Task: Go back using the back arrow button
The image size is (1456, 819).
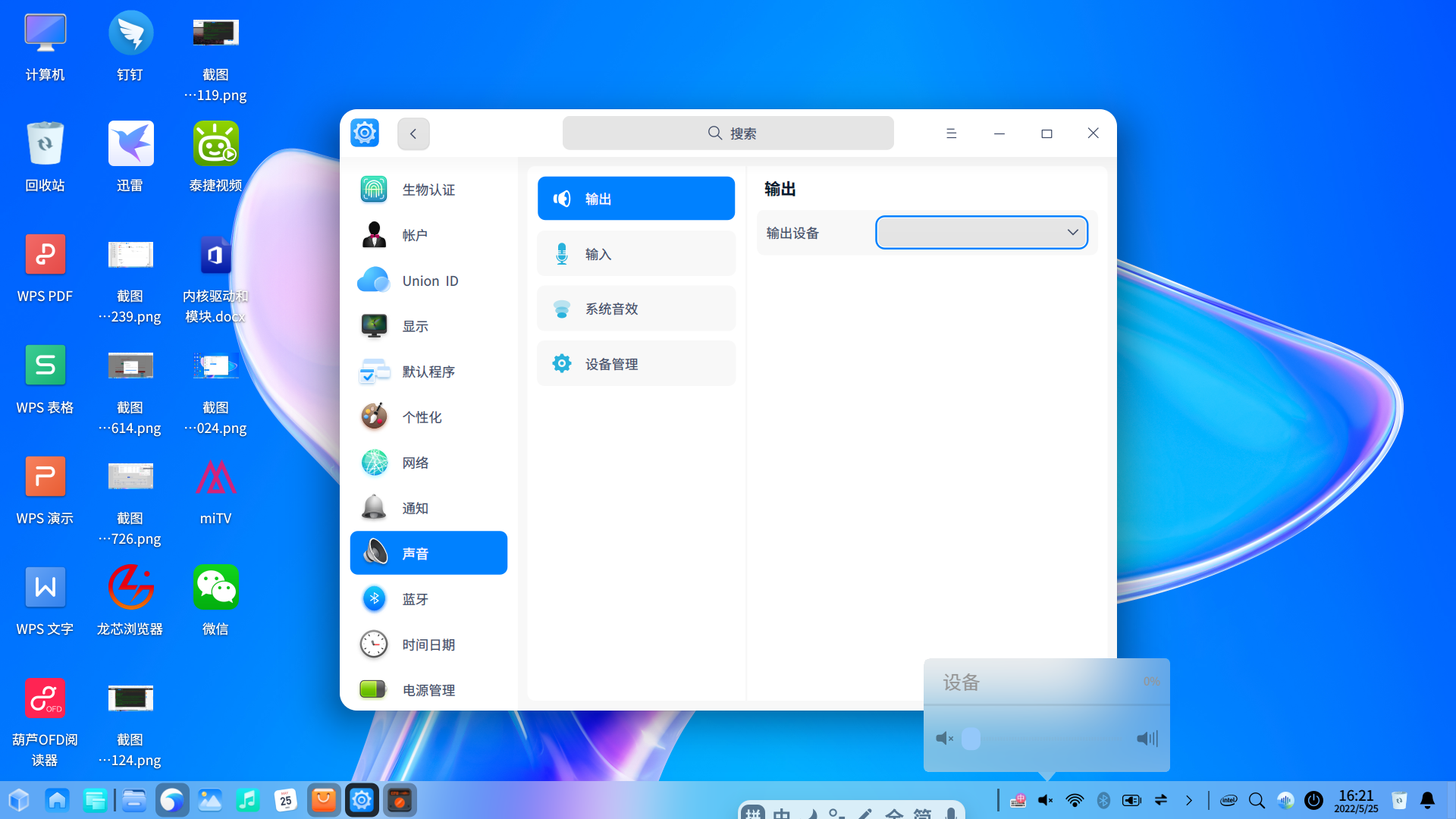Action: coord(413,133)
